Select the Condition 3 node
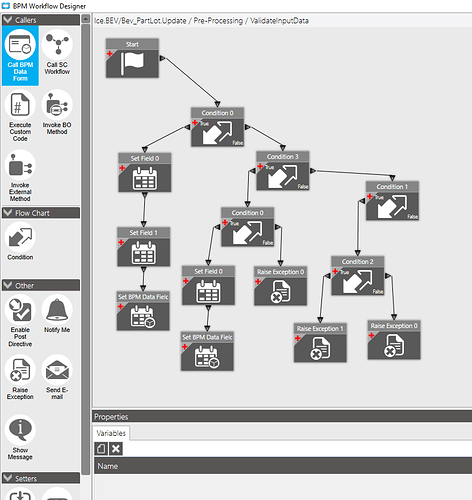 click(283, 171)
